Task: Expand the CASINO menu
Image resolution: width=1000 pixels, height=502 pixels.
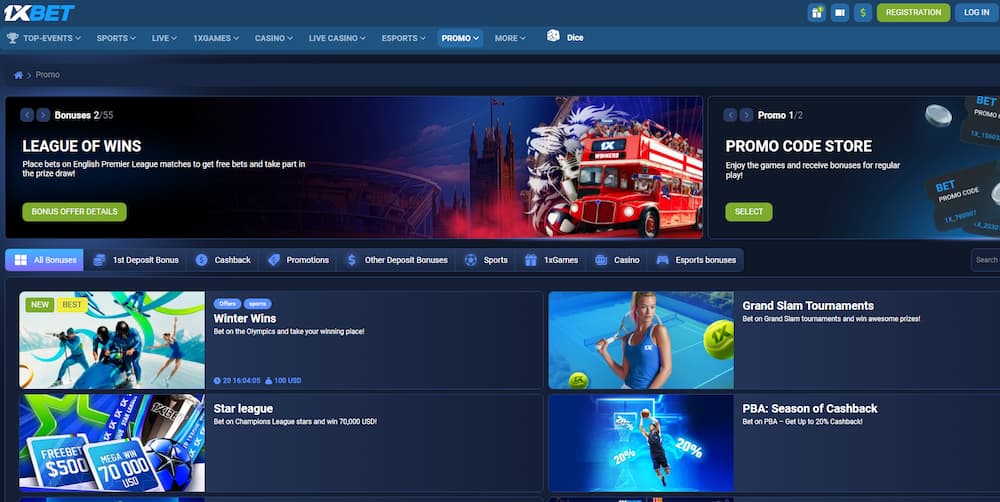Action: pyautogui.click(x=274, y=38)
